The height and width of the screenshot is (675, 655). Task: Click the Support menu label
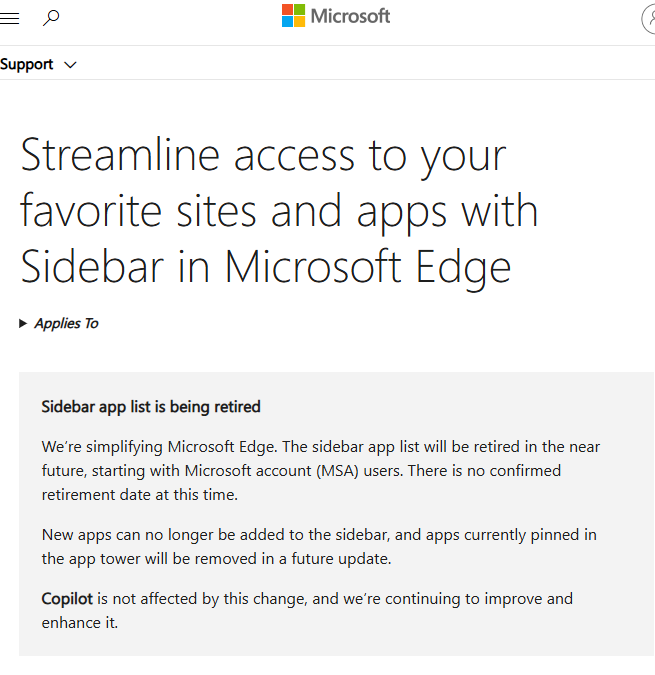pyautogui.click(x=27, y=65)
